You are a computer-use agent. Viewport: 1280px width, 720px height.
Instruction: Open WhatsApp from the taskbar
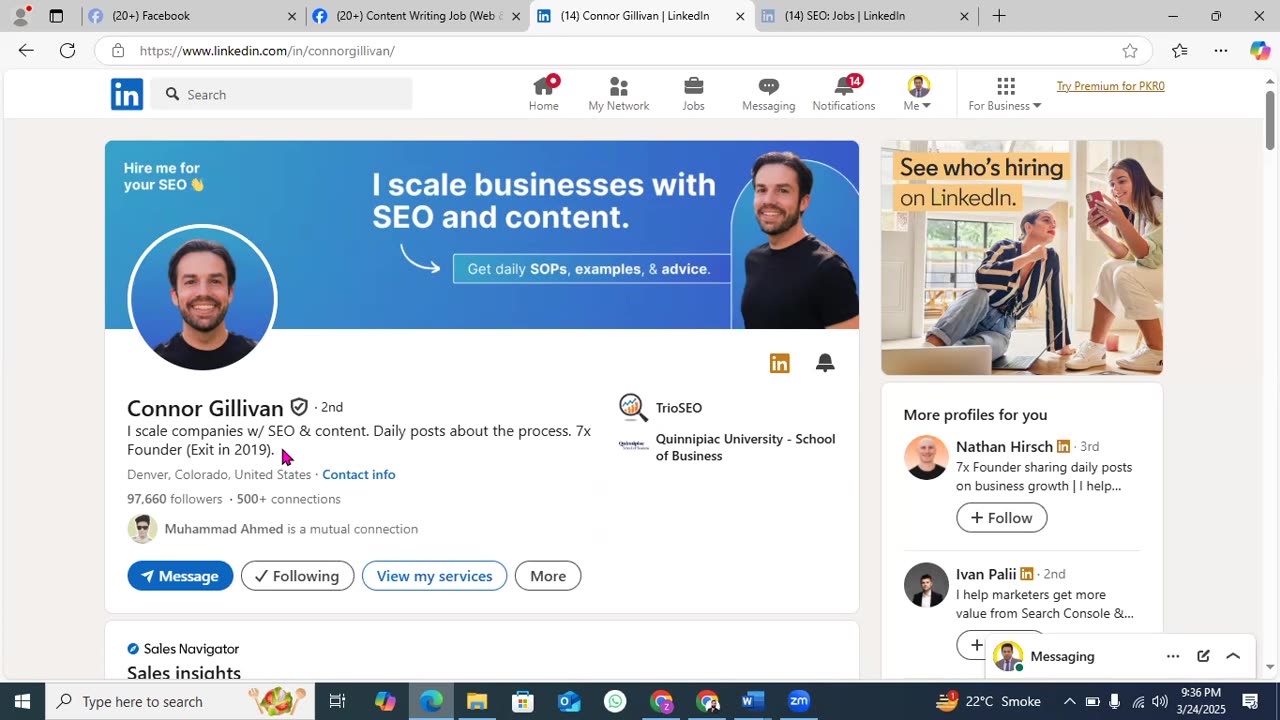click(x=615, y=701)
